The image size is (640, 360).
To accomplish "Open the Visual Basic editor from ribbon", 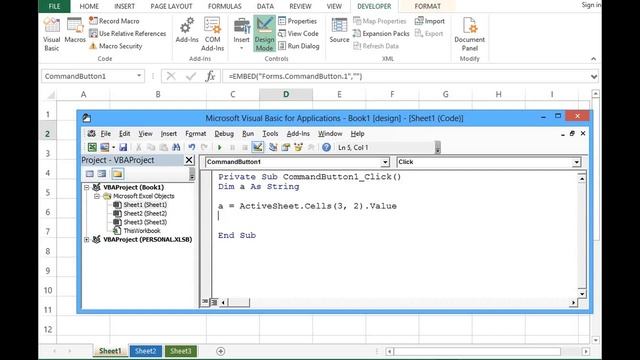I will 51,34.
